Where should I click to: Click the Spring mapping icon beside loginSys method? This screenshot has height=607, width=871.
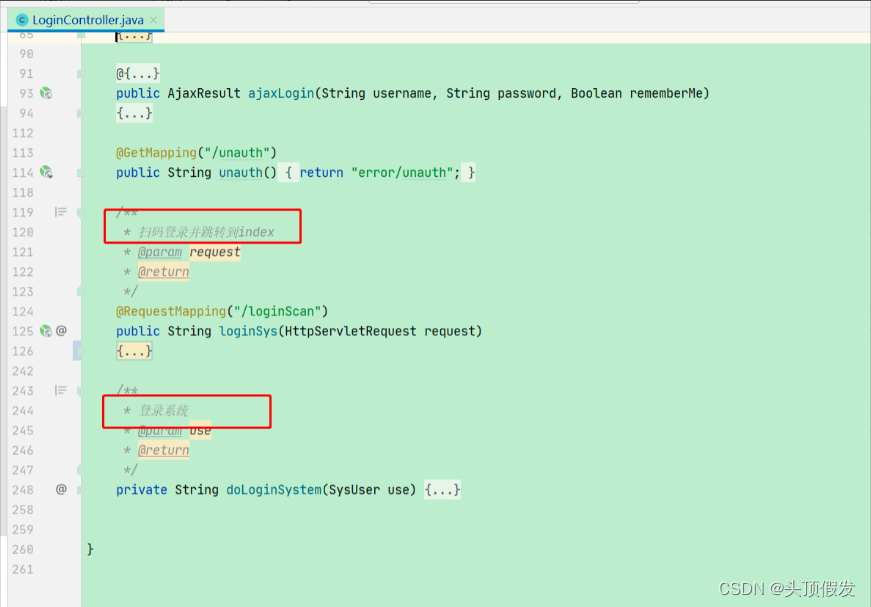tap(47, 330)
